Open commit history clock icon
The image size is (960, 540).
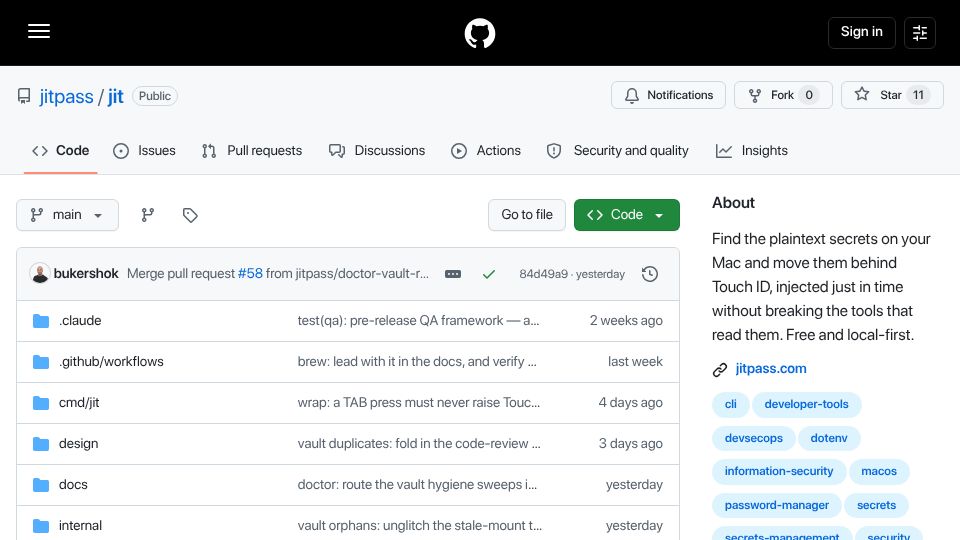click(650, 274)
